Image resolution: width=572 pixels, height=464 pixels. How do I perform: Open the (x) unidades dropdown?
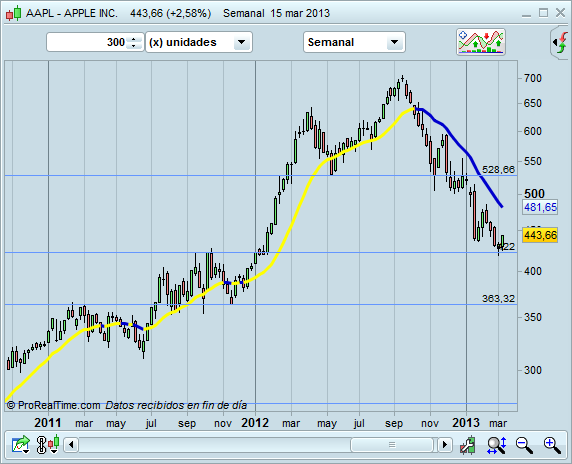tap(199, 42)
